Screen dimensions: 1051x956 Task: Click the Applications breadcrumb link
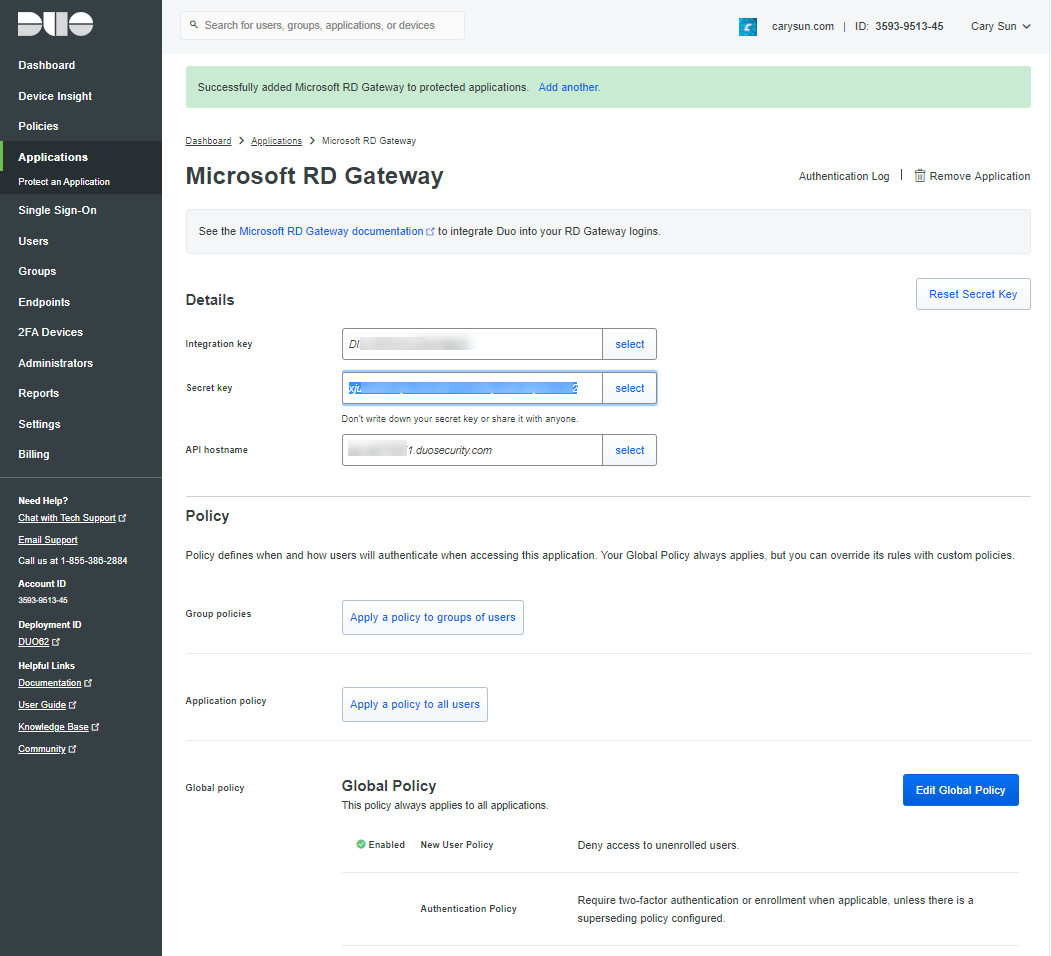coord(276,141)
